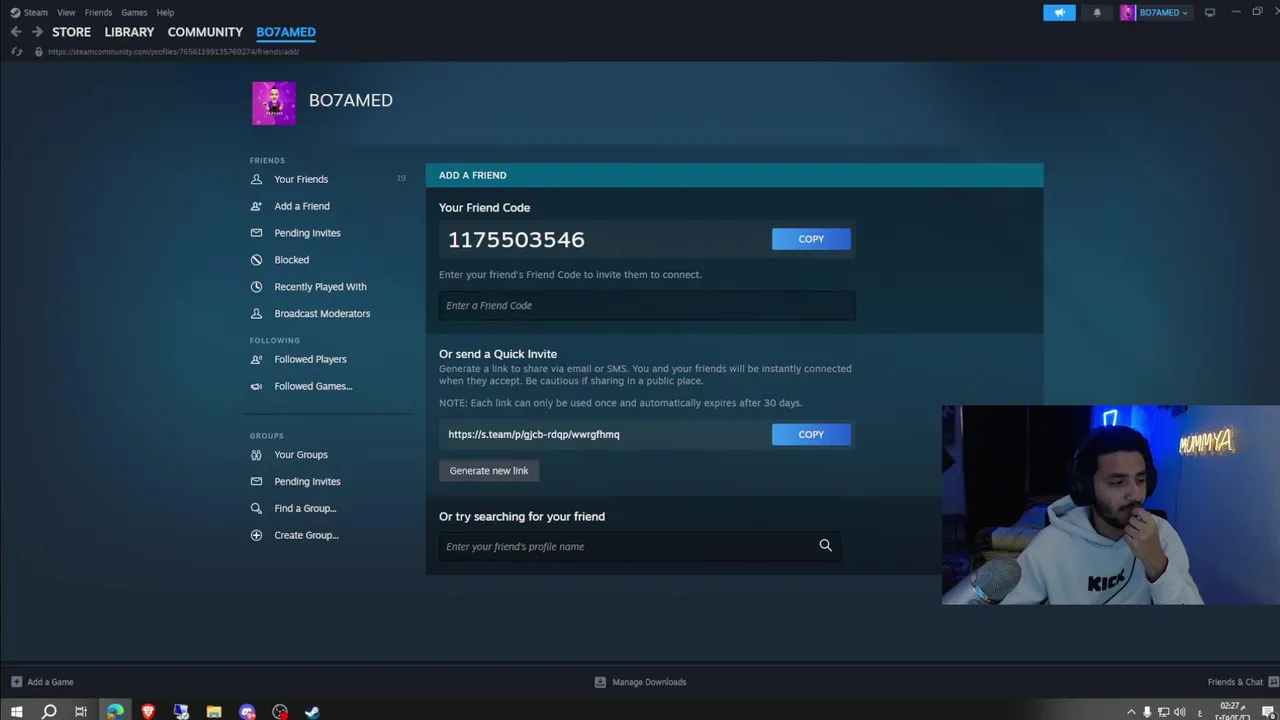Open the Steam announcements megaphone button
This screenshot has width=1280, height=720.
click(x=1059, y=13)
